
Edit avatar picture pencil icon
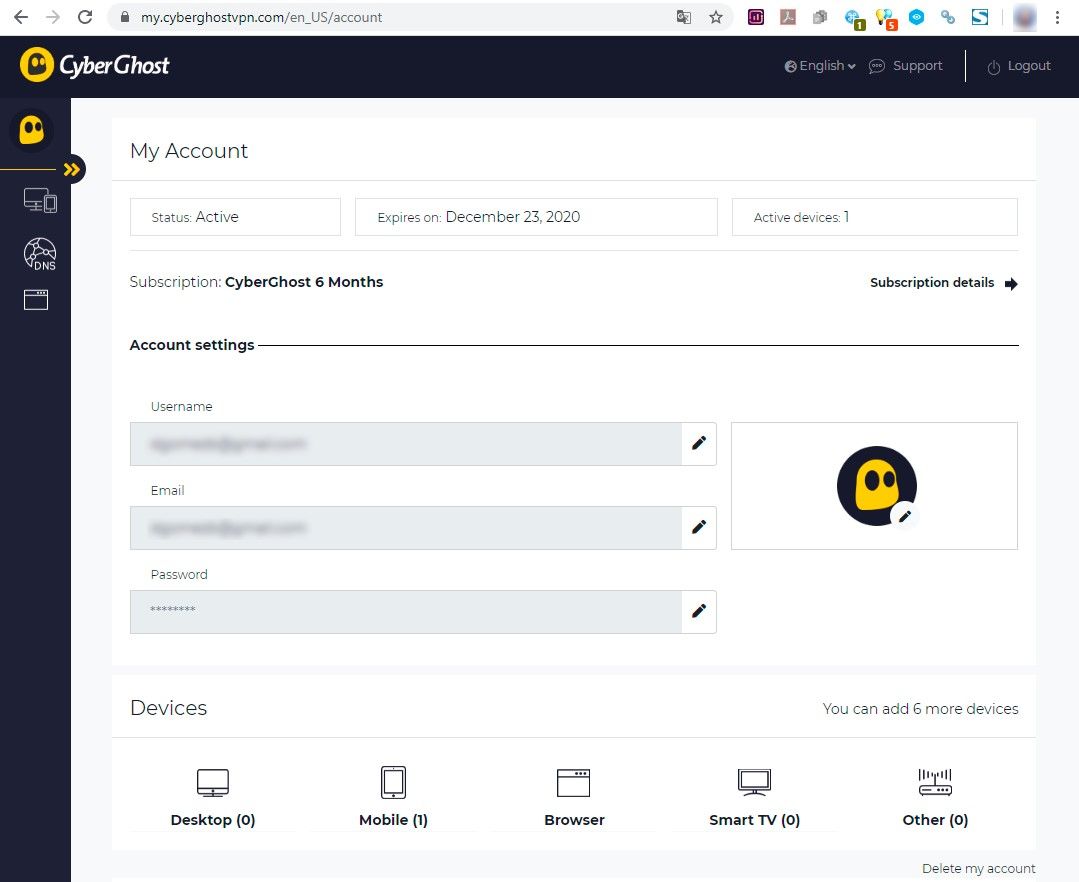(x=905, y=515)
